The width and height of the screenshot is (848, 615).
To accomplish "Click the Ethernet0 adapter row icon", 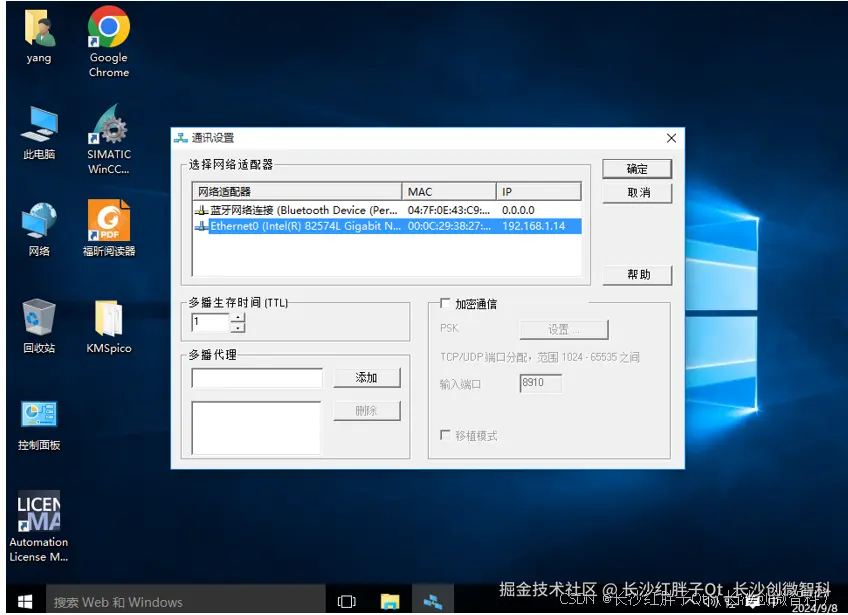I will pyautogui.click(x=202, y=226).
